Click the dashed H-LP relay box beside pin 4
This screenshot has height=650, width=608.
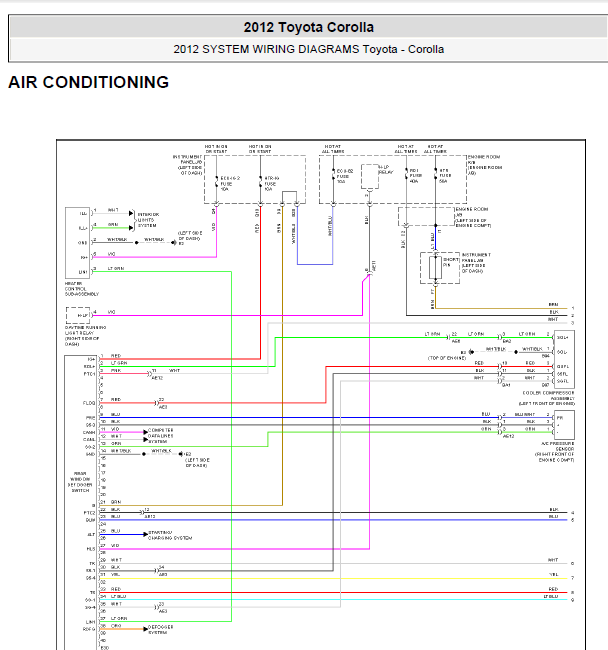78,315
